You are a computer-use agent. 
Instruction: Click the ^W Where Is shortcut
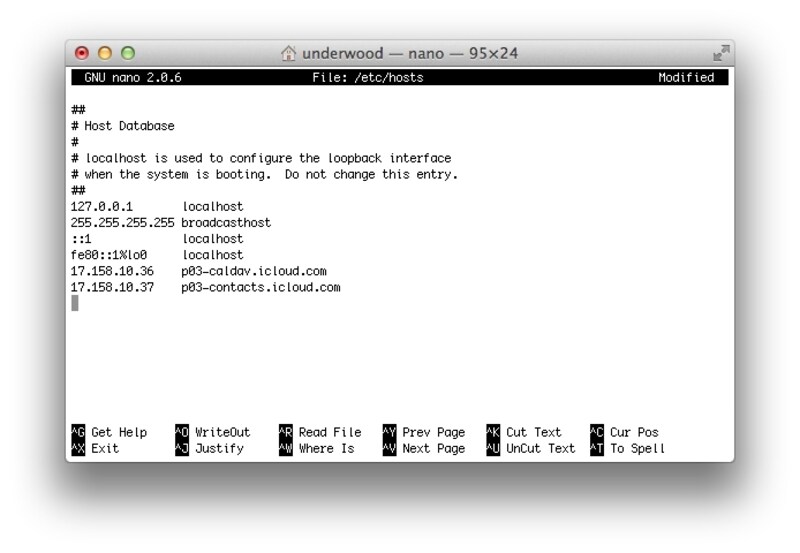point(317,449)
